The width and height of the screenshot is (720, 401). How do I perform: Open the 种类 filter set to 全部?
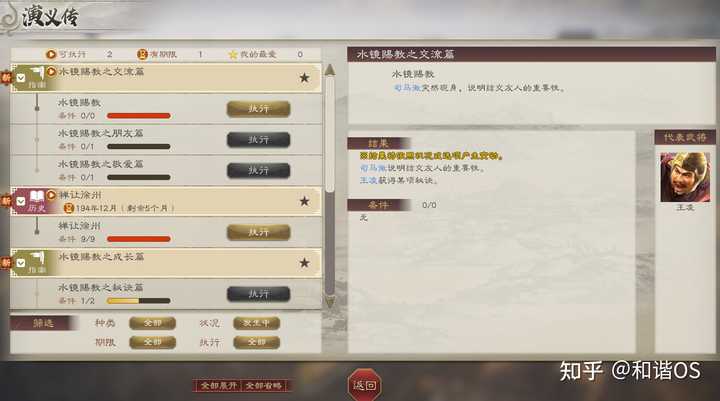[x=152, y=323]
